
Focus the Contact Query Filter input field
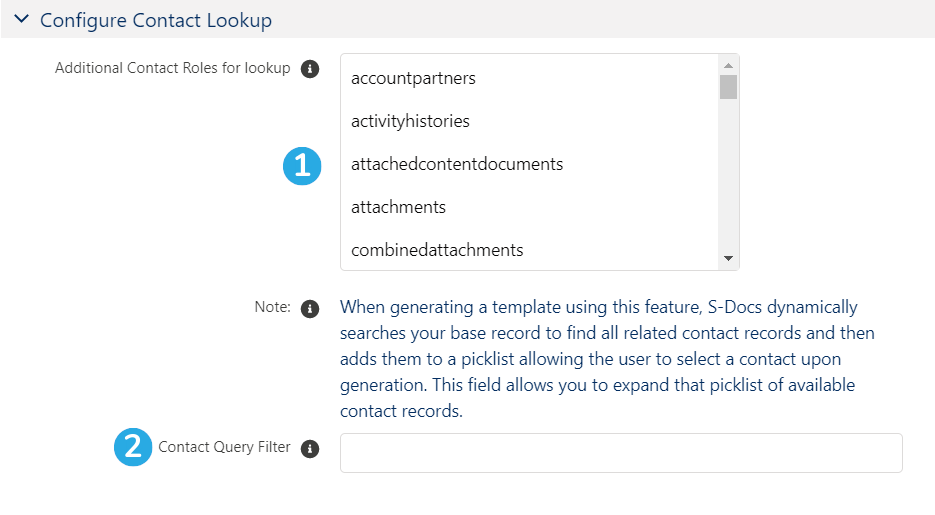point(621,453)
